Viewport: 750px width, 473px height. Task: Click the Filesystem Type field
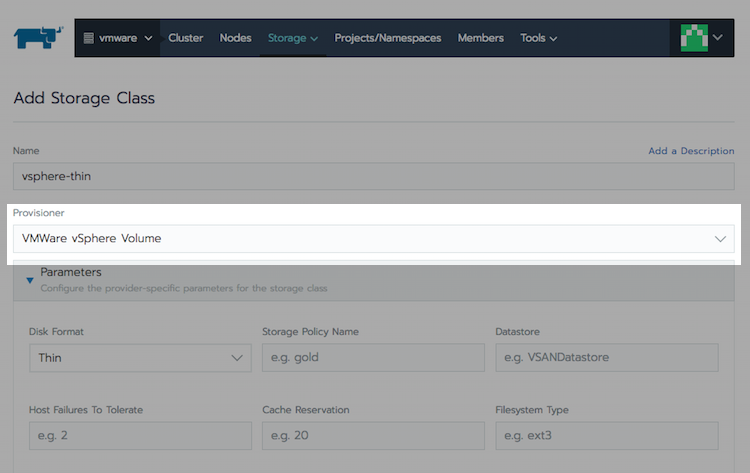tap(606, 436)
